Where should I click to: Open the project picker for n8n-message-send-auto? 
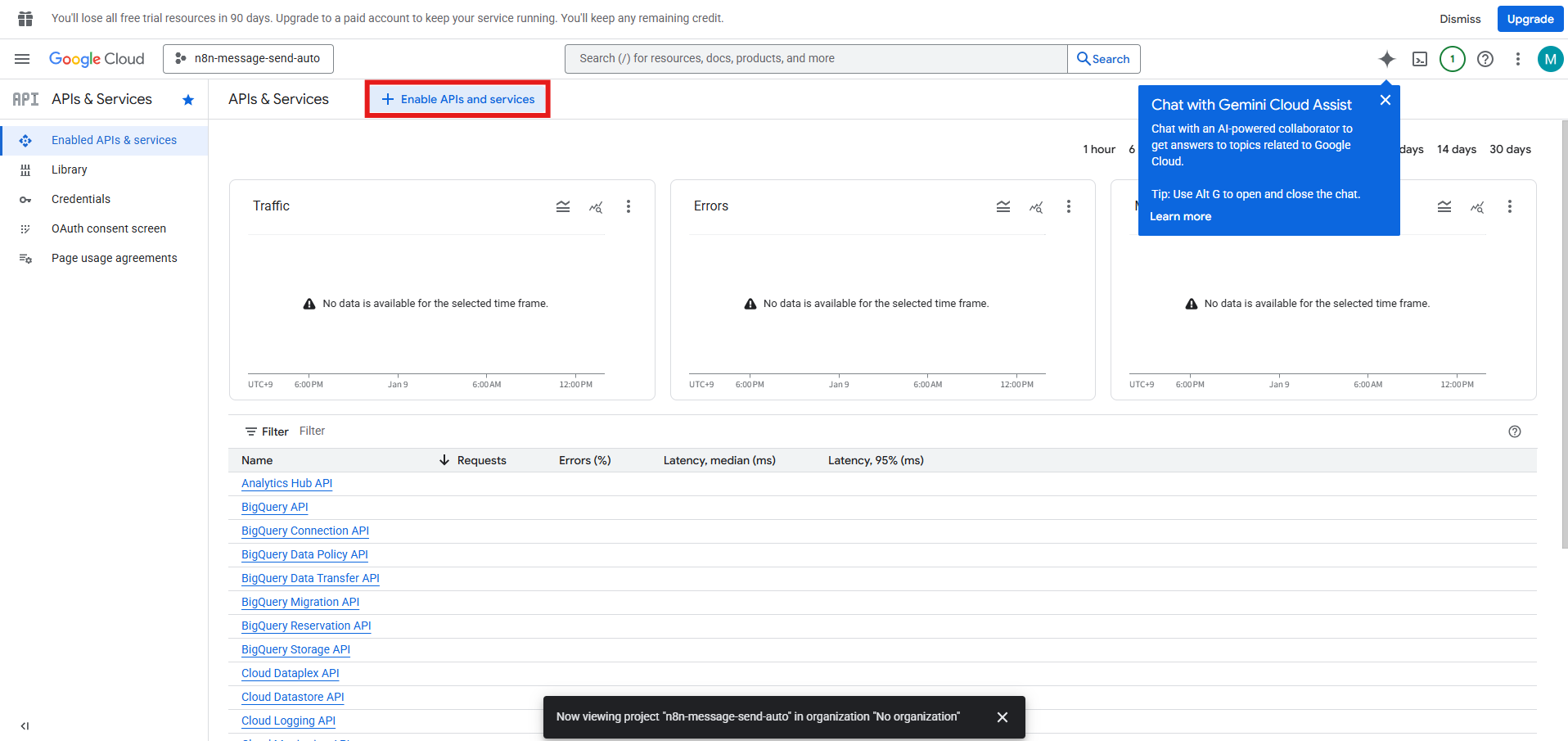(x=248, y=58)
